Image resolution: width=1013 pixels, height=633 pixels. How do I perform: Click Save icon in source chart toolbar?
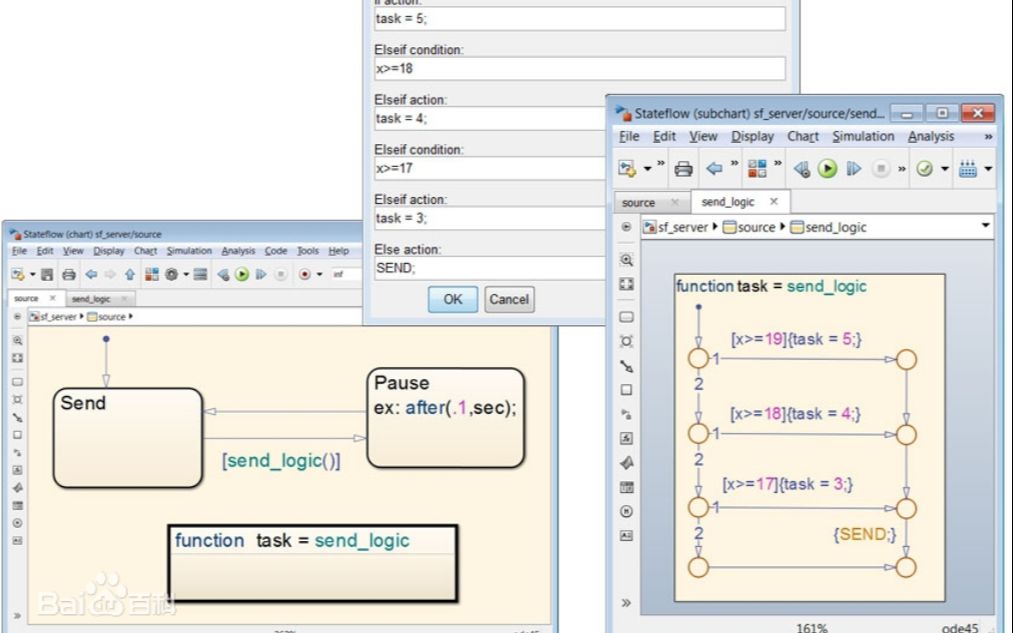[x=47, y=274]
